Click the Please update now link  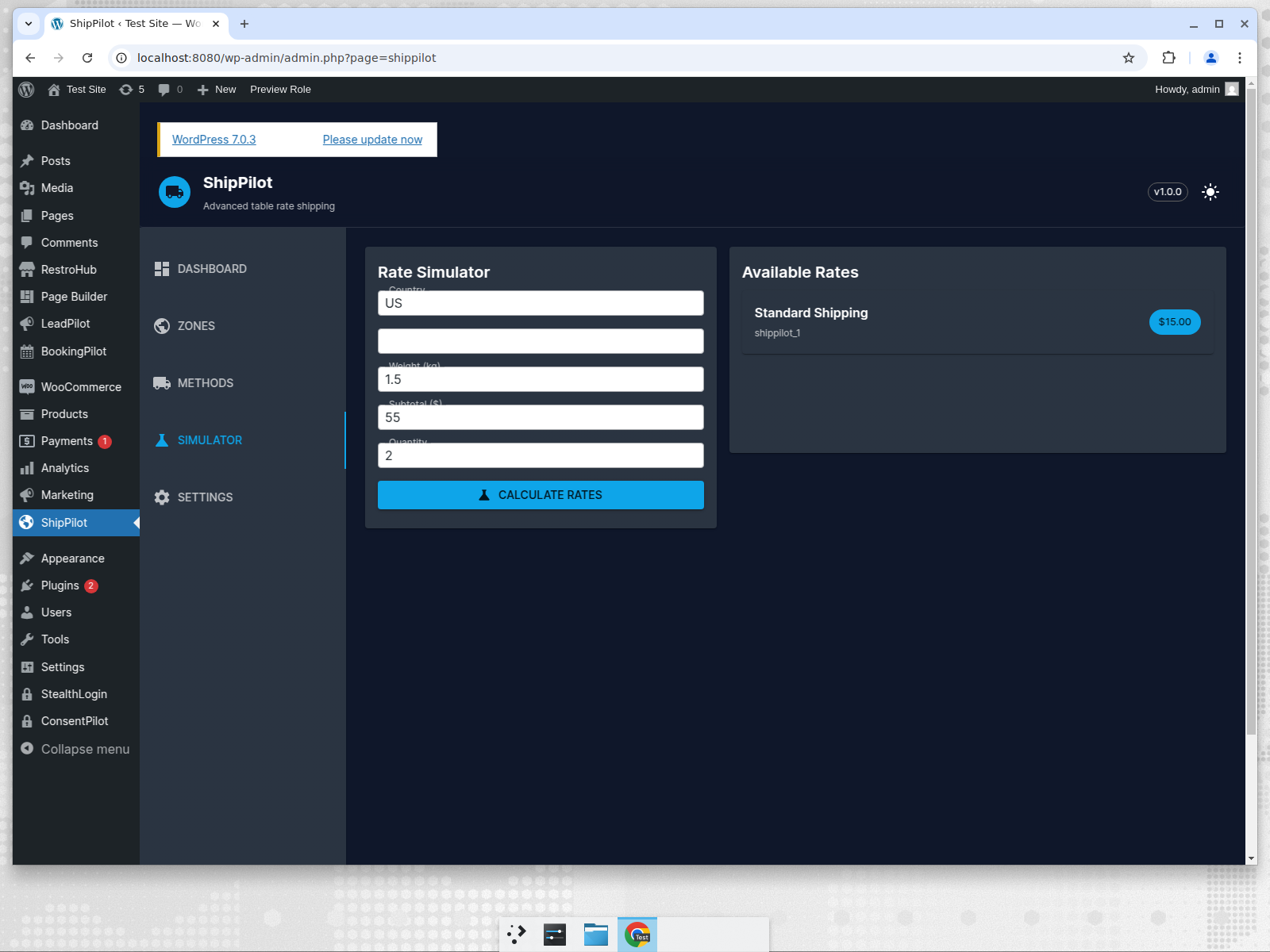click(x=372, y=140)
